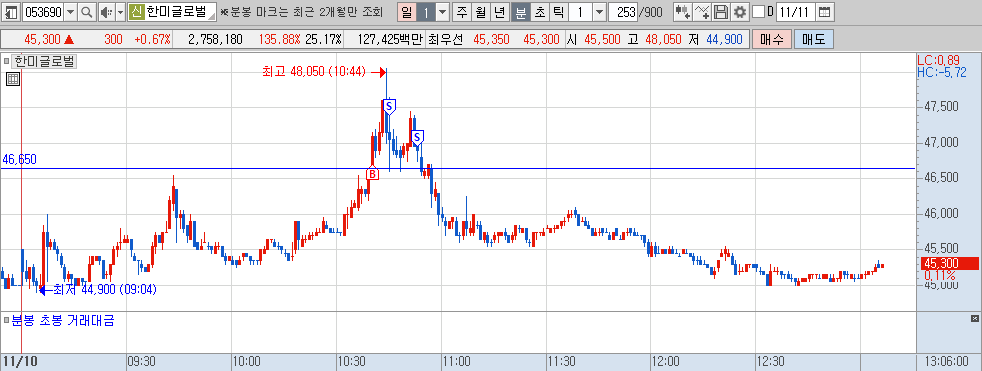Toggle the D checkbox

click(x=758, y=12)
